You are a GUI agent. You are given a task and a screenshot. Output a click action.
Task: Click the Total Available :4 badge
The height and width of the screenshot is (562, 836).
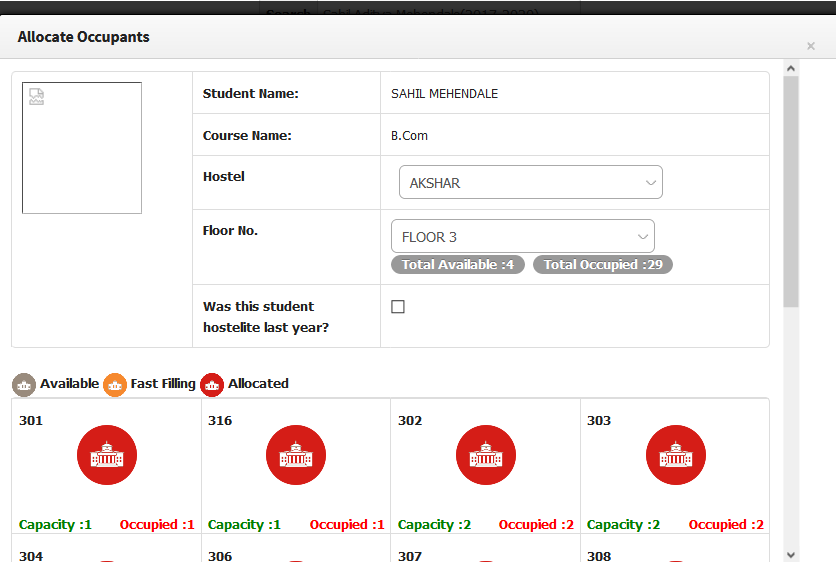click(x=458, y=264)
